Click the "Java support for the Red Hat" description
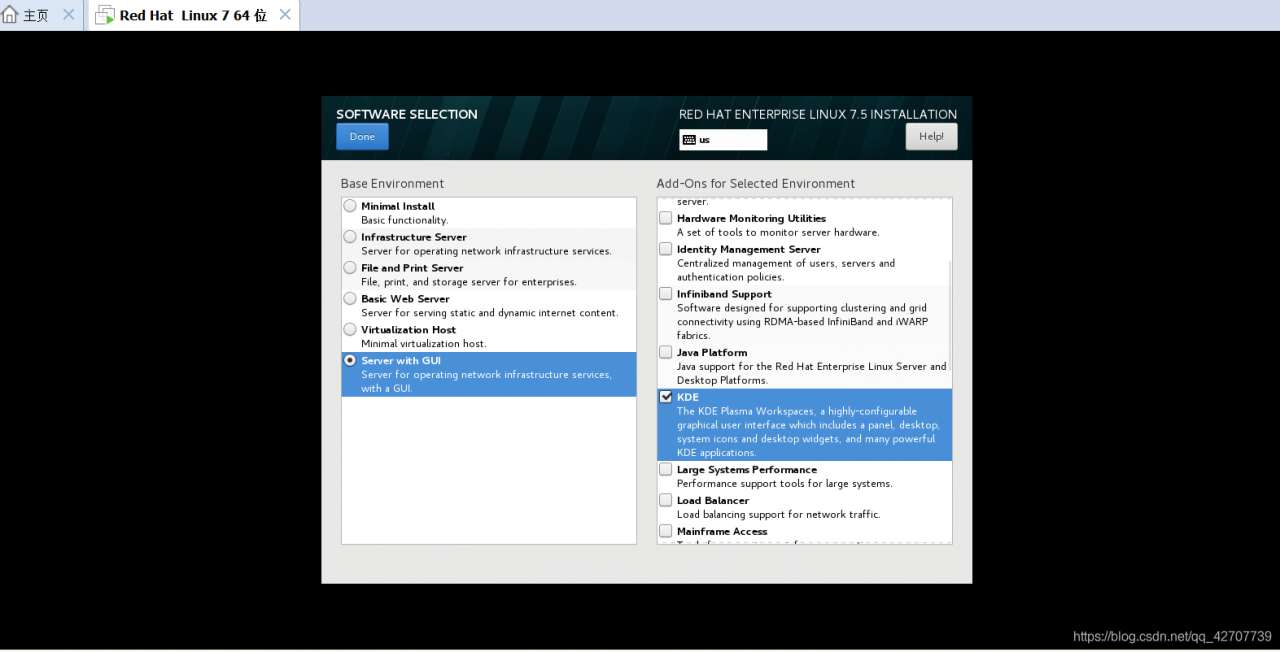The width and height of the screenshot is (1280, 652). pyautogui.click(x=812, y=373)
